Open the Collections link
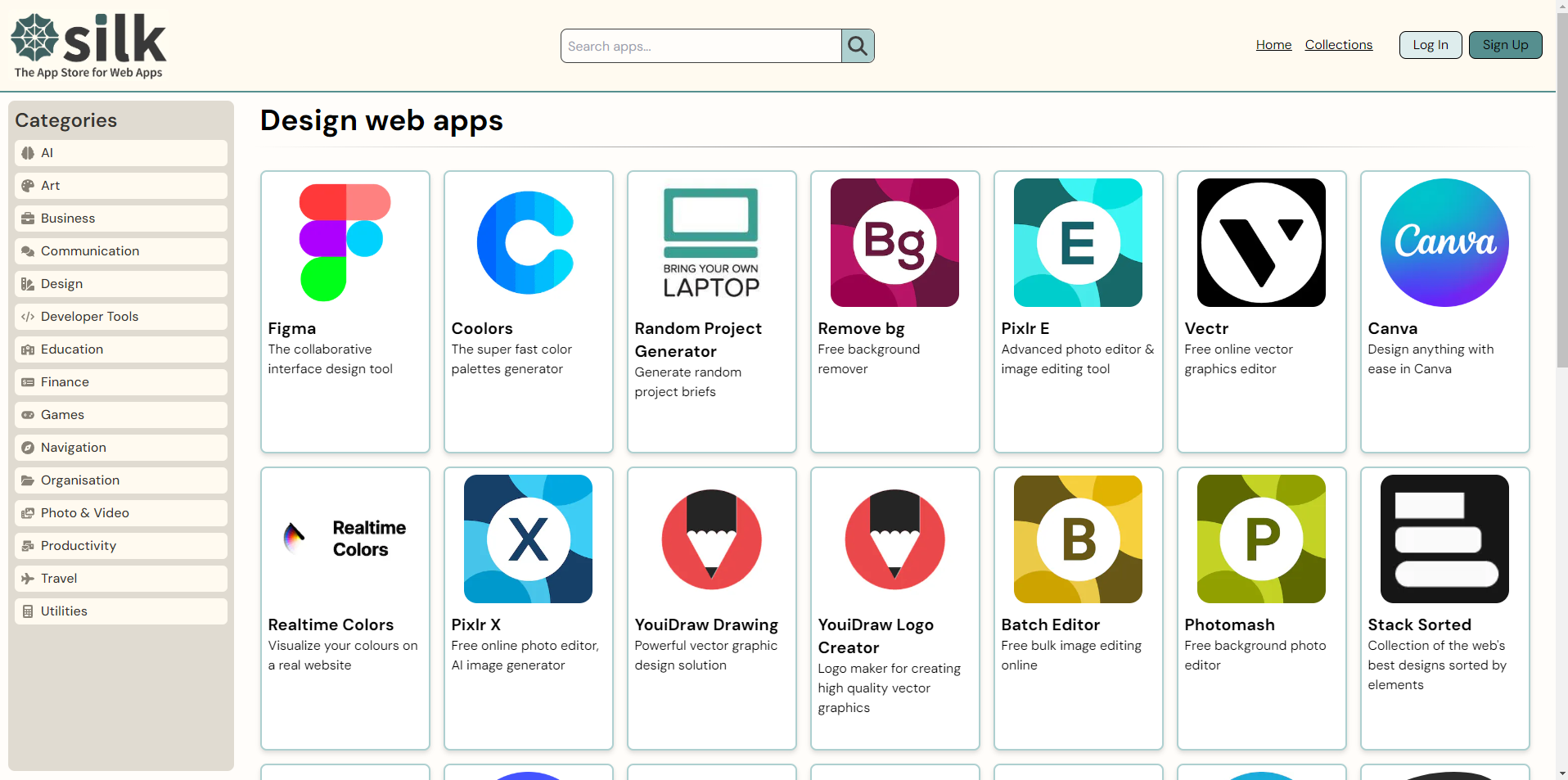Viewport: 1568px width, 780px height. click(1339, 45)
